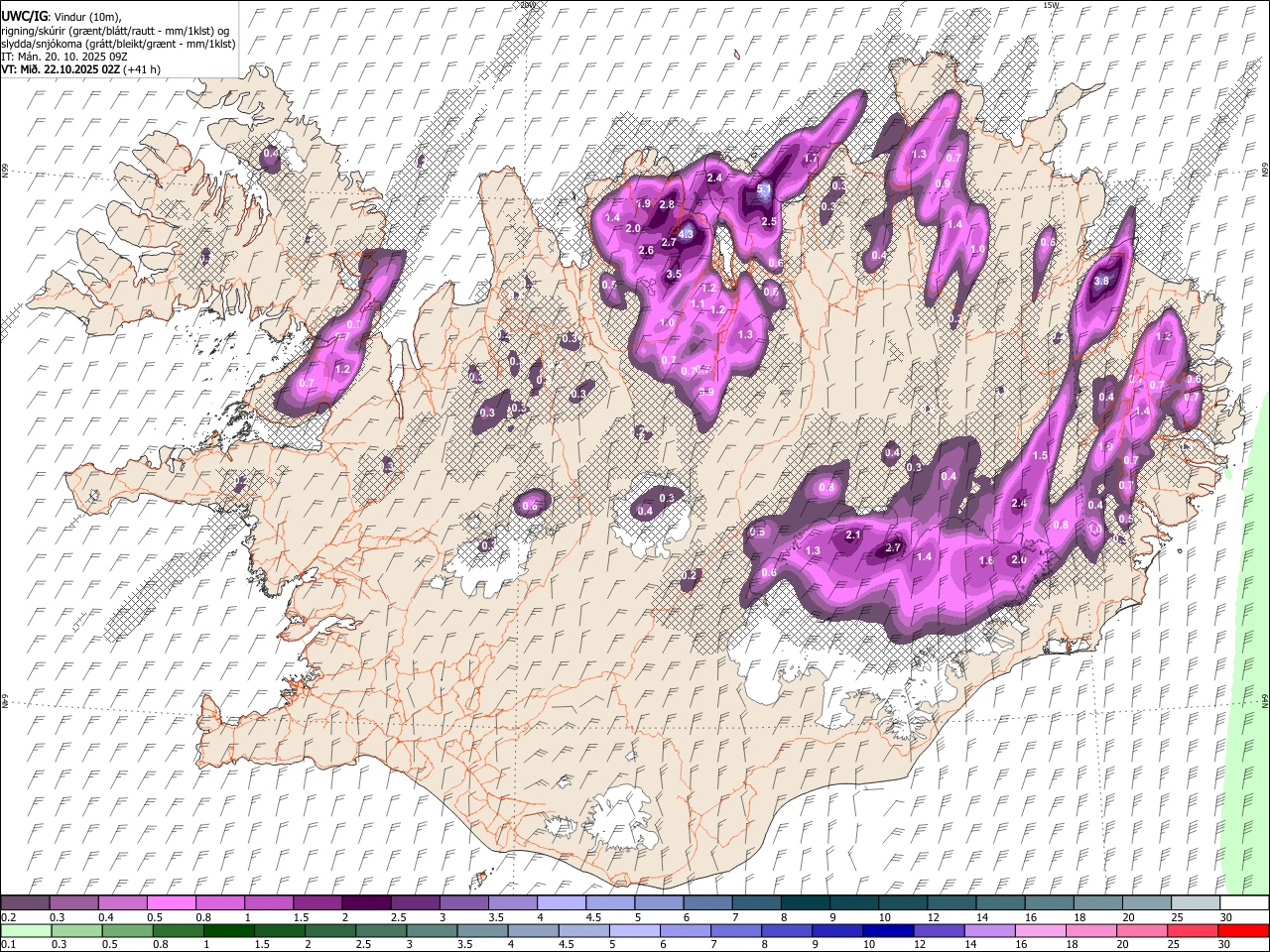Click the 2.1 snowfall value label
This screenshot has height=952, width=1270.
[x=853, y=535]
